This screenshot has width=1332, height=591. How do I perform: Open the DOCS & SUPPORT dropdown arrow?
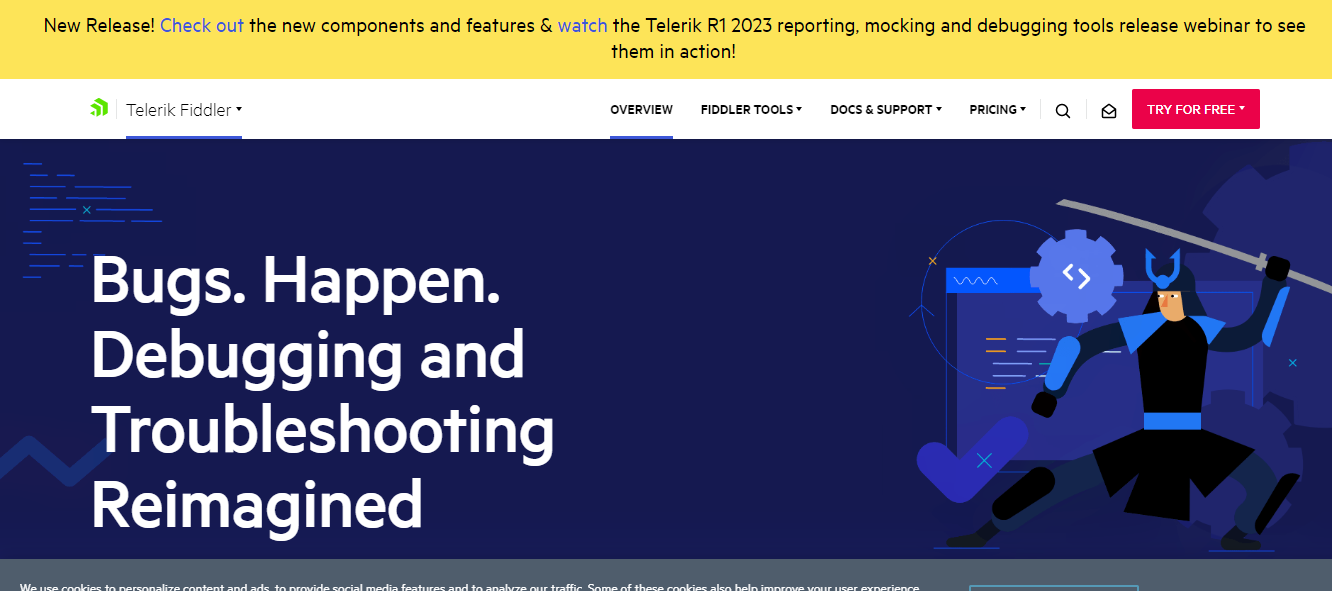click(x=938, y=110)
